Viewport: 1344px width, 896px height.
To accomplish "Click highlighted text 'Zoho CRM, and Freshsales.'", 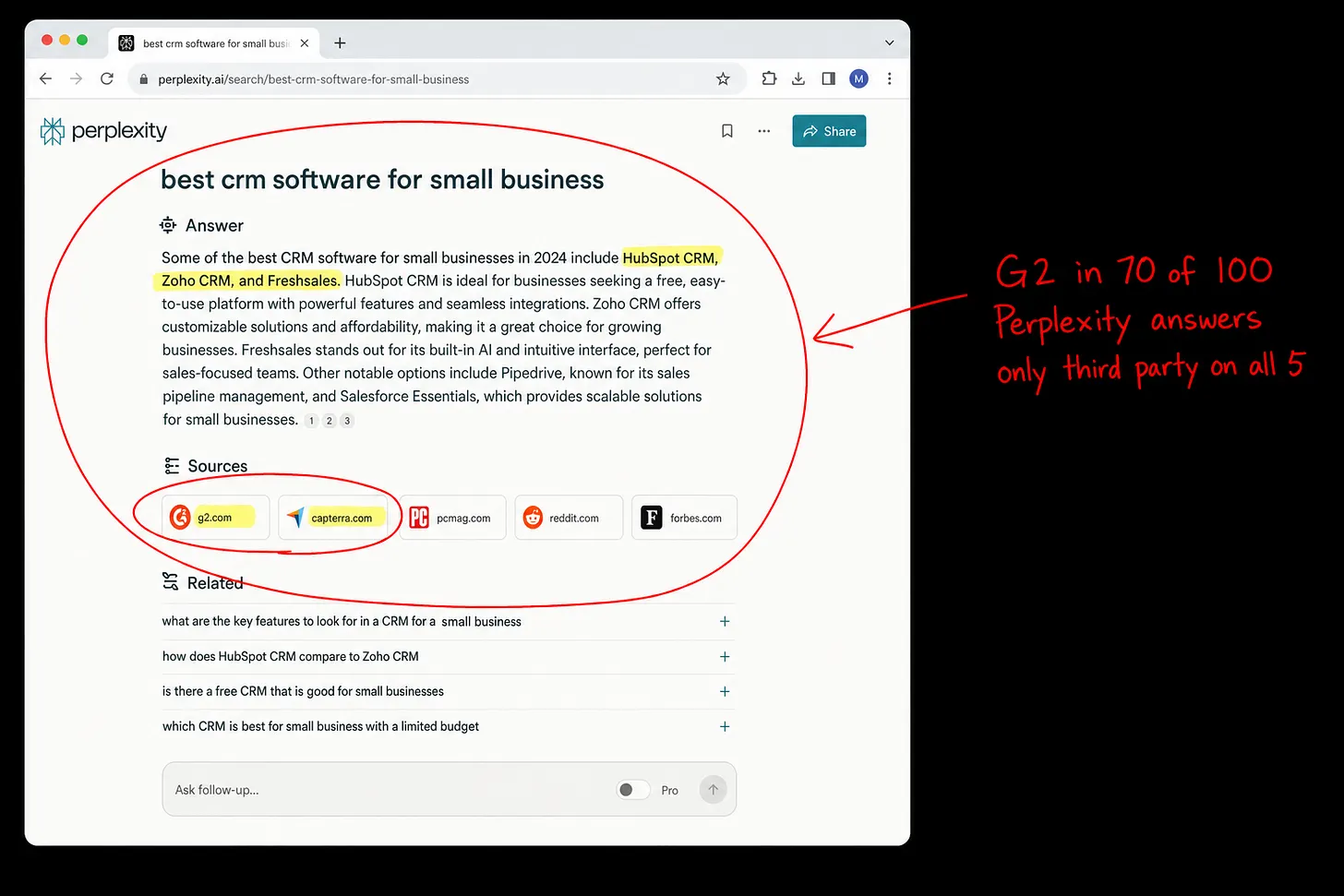I will 251,281.
